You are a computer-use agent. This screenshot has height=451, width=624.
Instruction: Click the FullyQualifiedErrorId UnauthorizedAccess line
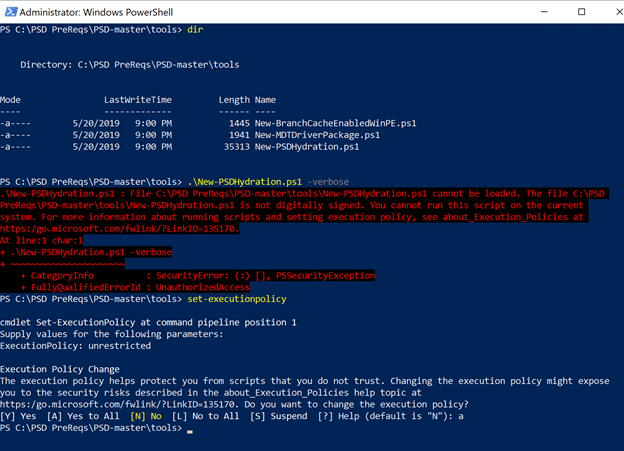pos(135,287)
